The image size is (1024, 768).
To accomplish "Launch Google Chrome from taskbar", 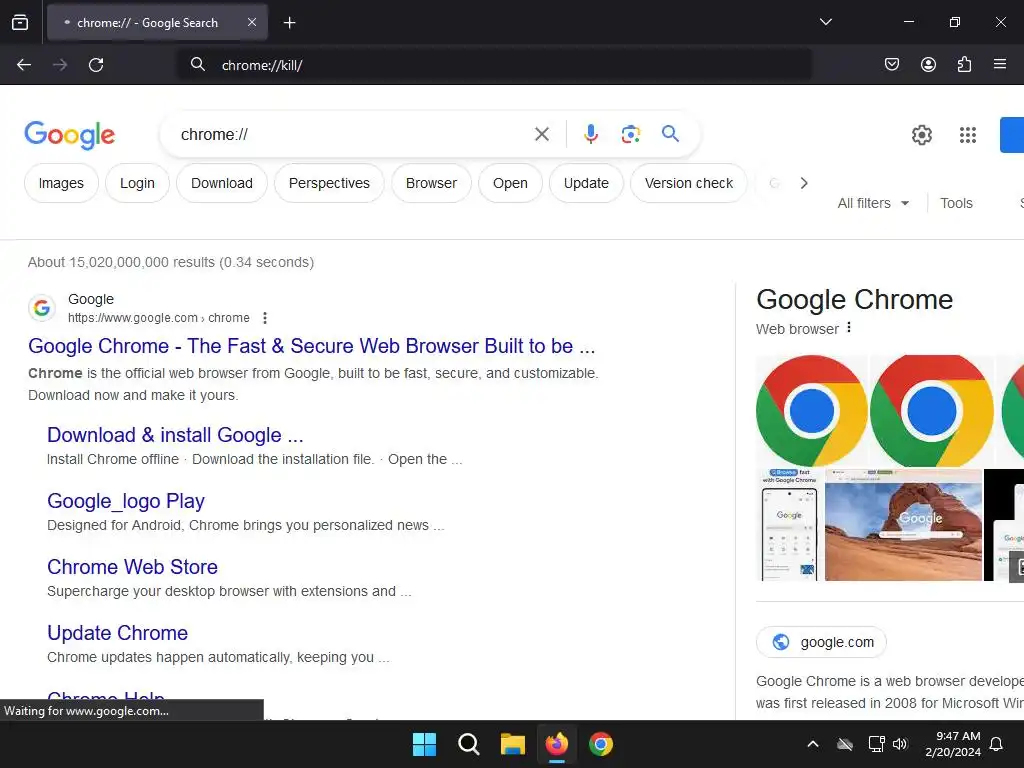I will [601, 744].
